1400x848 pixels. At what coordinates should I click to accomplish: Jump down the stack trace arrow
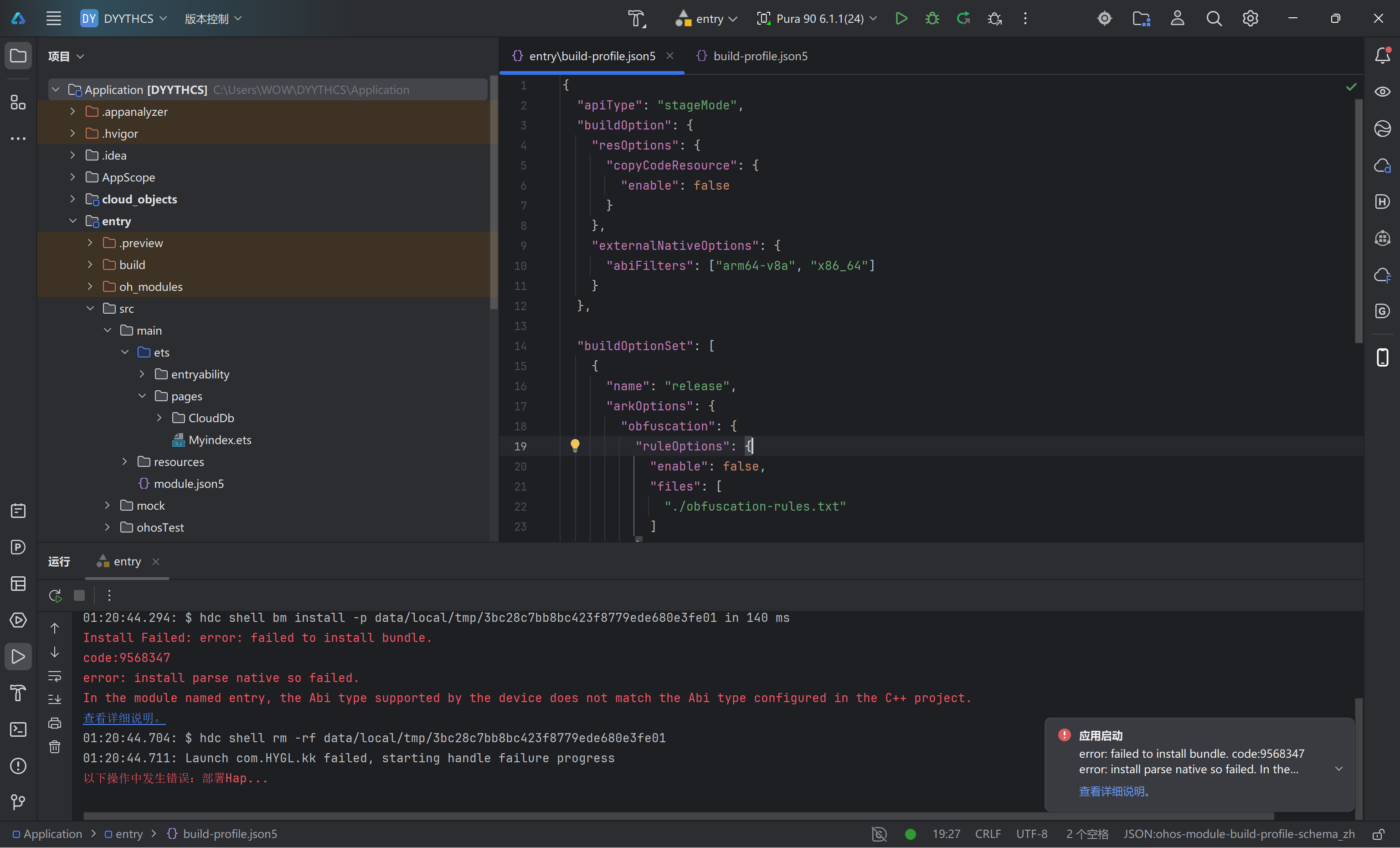55,652
